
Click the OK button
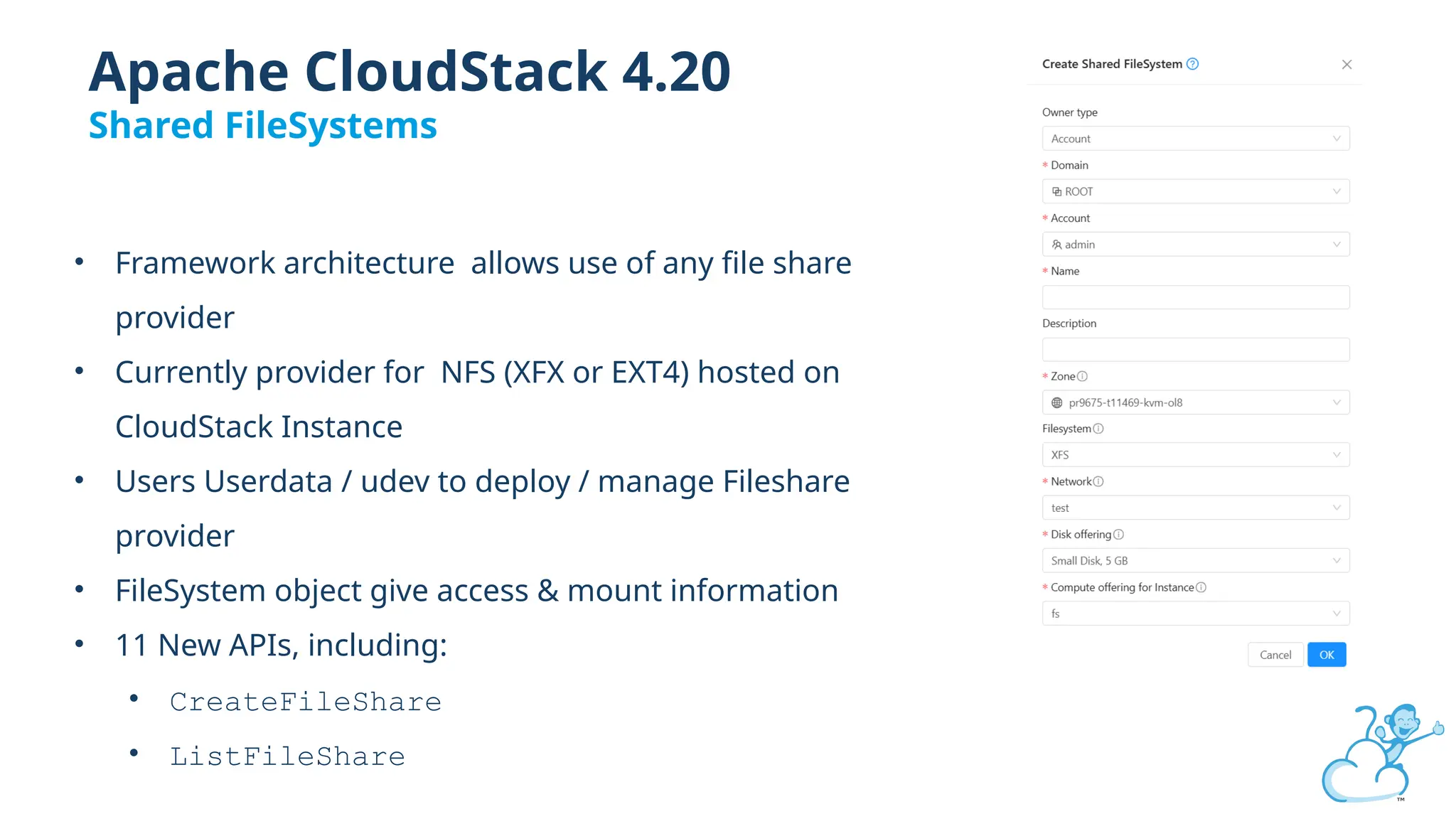tap(1327, 655)
